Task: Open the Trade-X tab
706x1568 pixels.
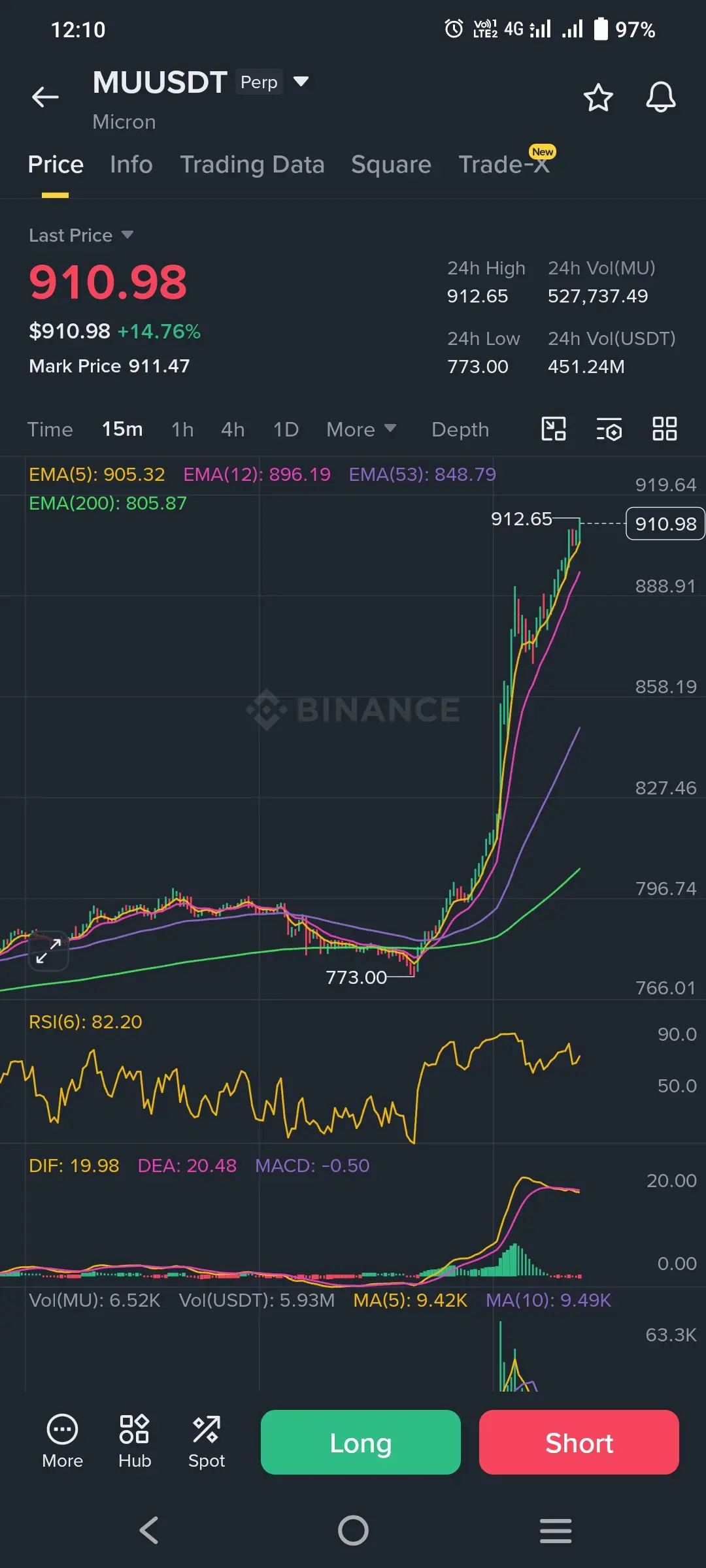Action: click(x=505, y=165)
